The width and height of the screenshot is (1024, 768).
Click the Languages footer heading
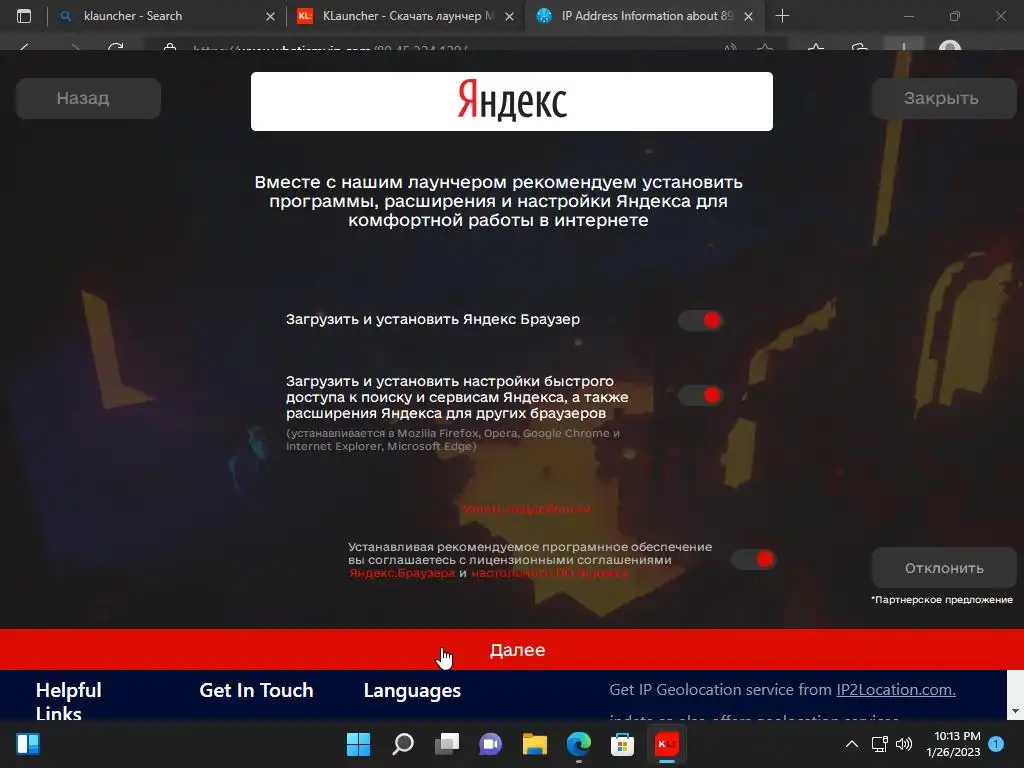click(412, 690)
